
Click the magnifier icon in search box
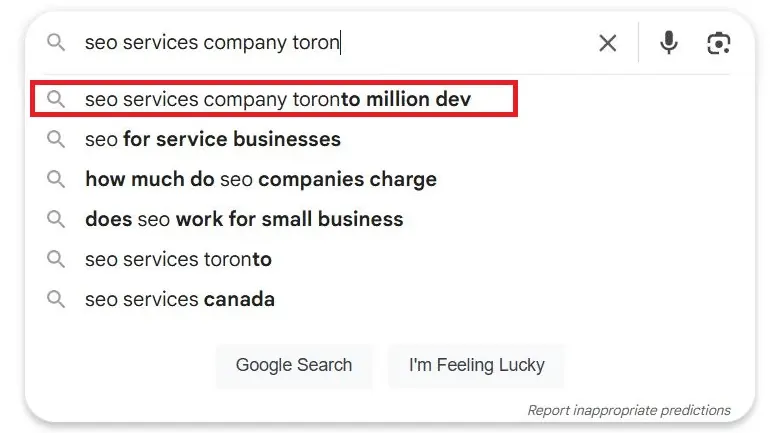click(56, 42)
